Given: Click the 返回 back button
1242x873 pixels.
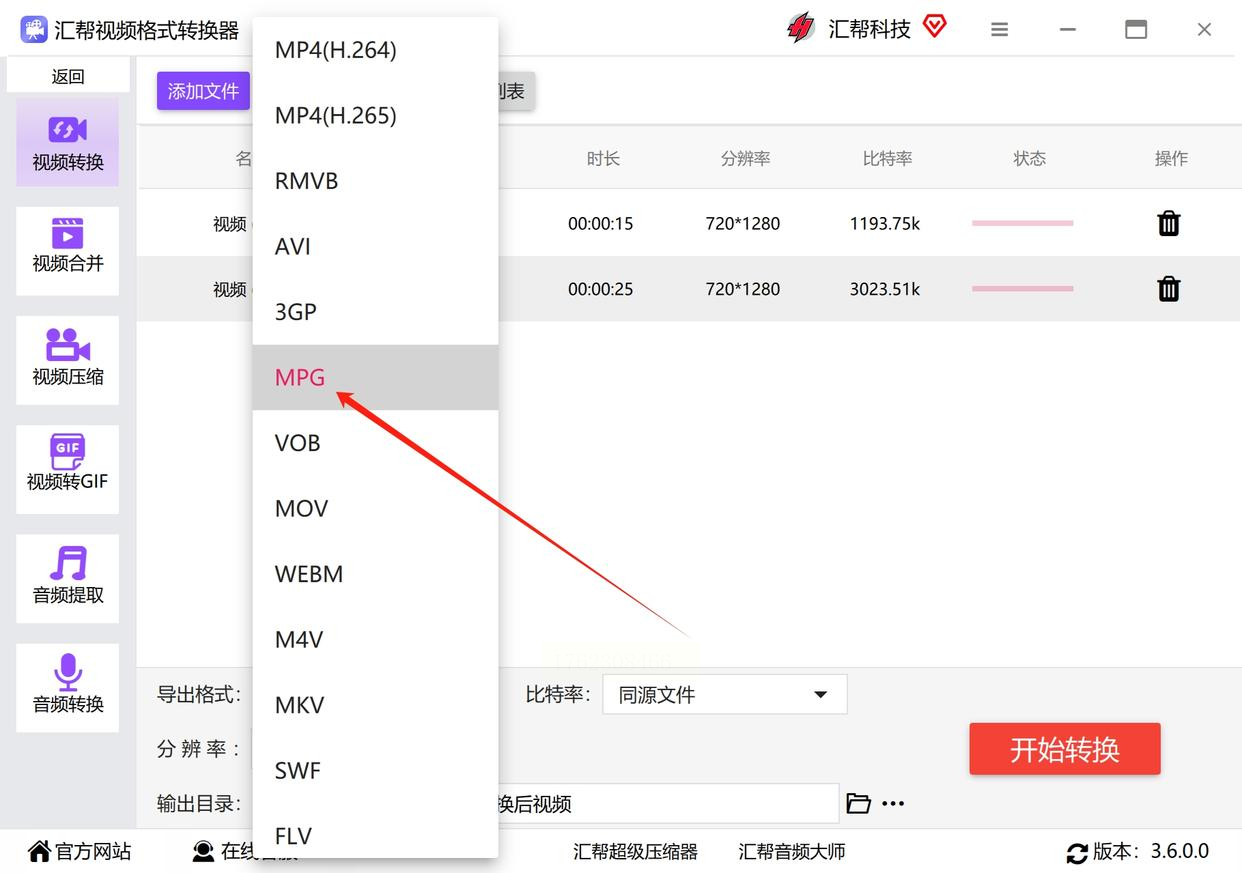Looking at the screenshot, I should [68, 76].
